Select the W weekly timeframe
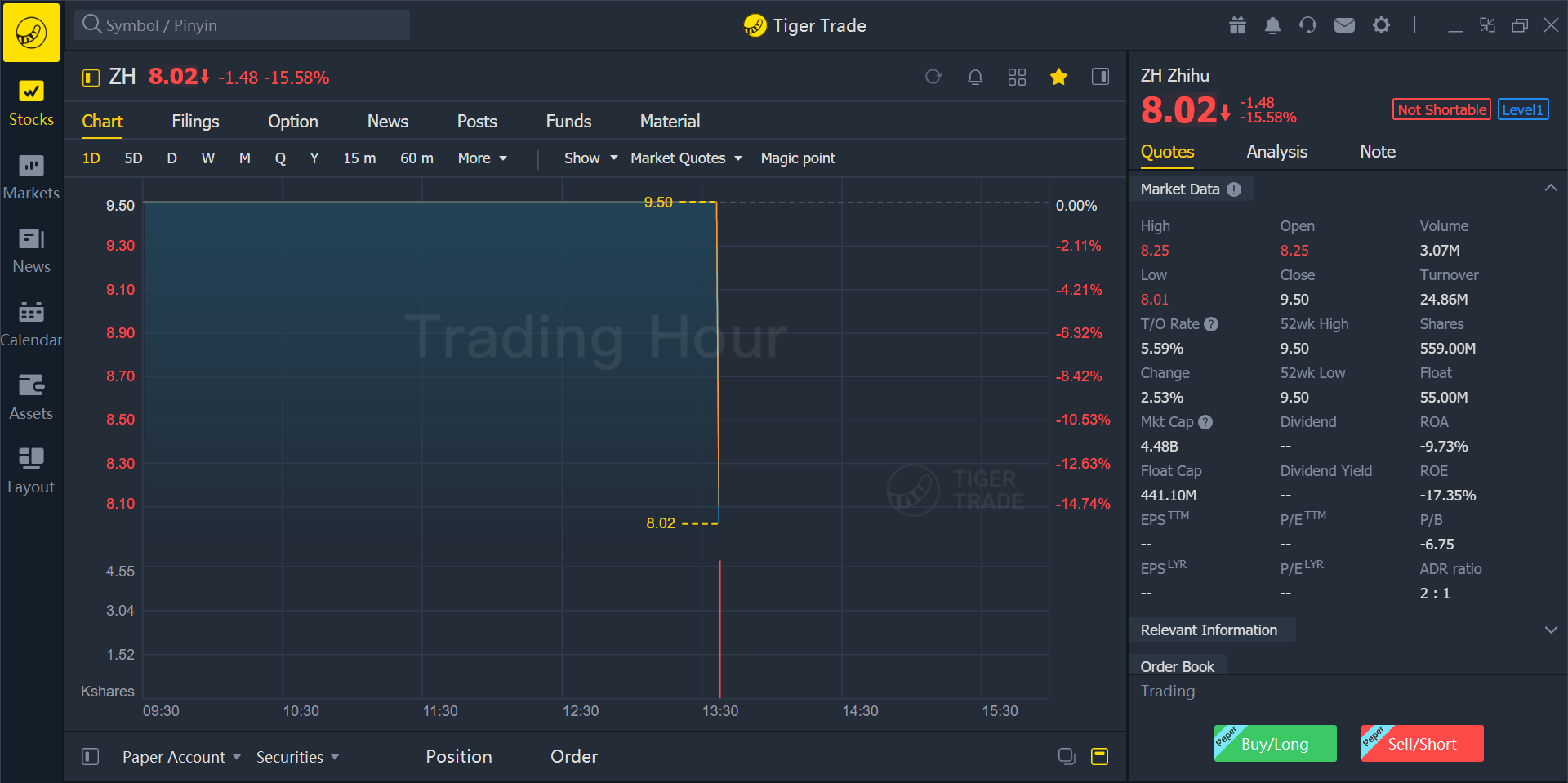This screenshot has height=783, width=1568. click(208, 158)
